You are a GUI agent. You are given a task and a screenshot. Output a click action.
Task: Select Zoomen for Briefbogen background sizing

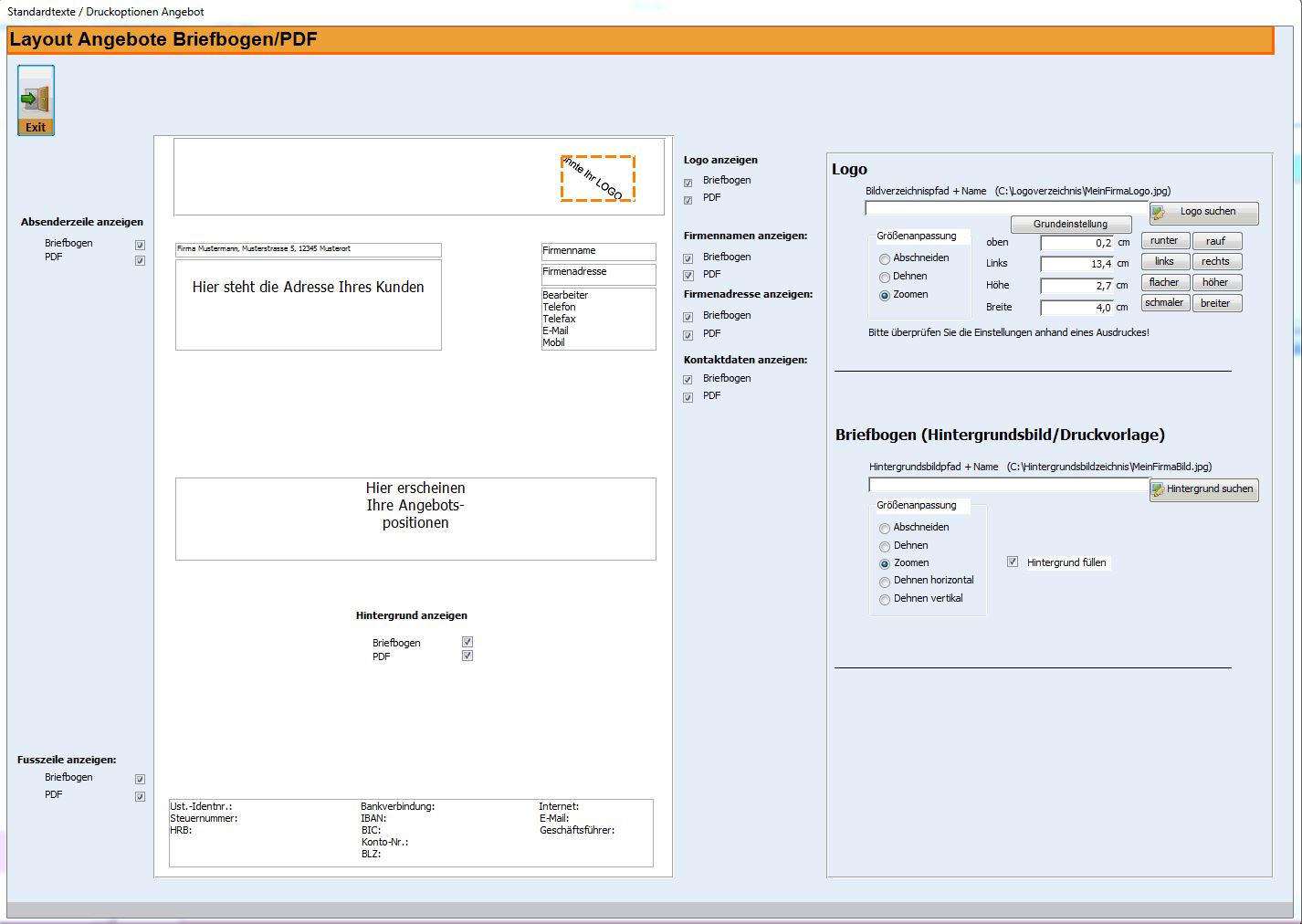885,564
